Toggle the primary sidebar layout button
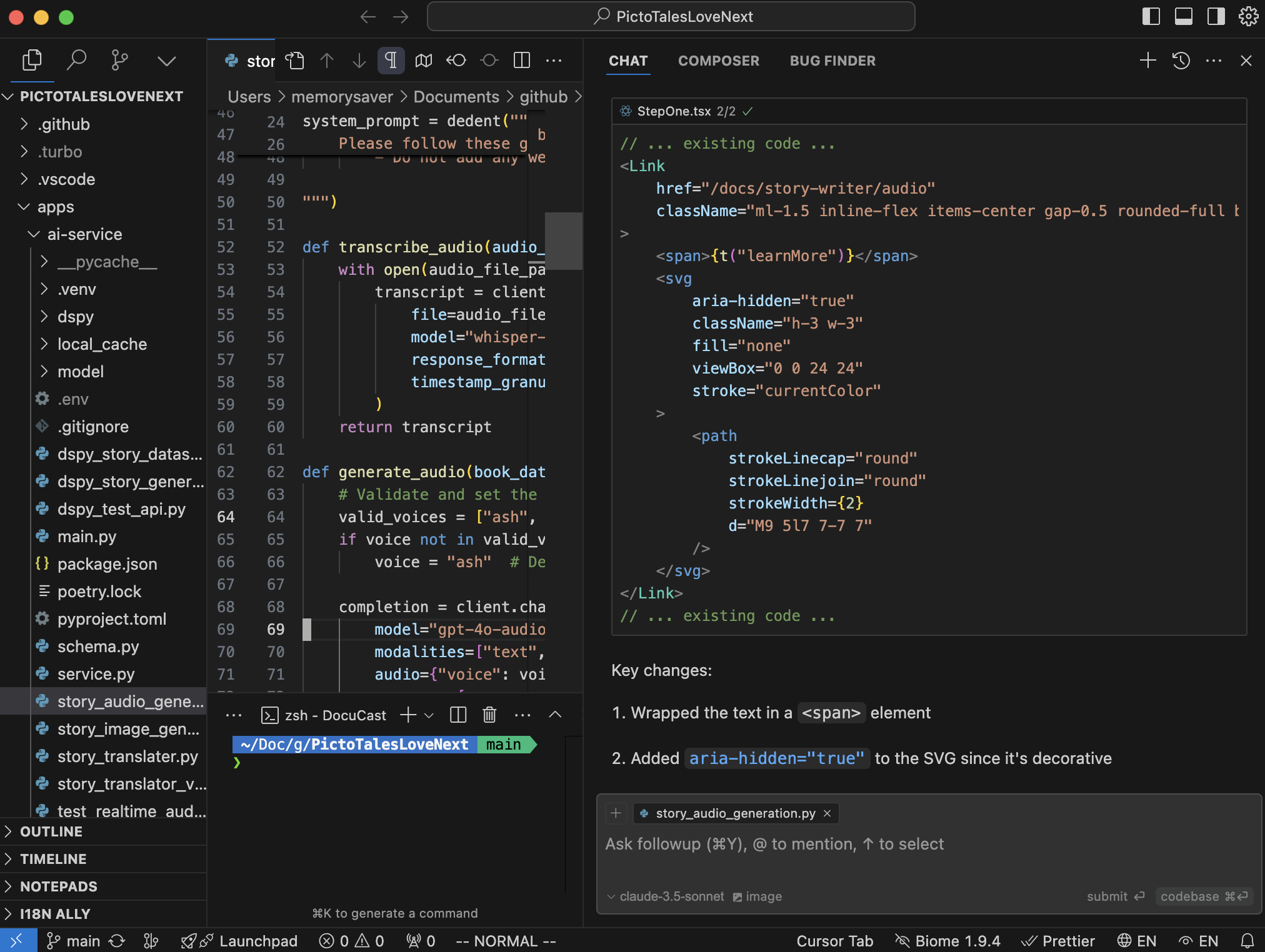 tap(1151, 16)
